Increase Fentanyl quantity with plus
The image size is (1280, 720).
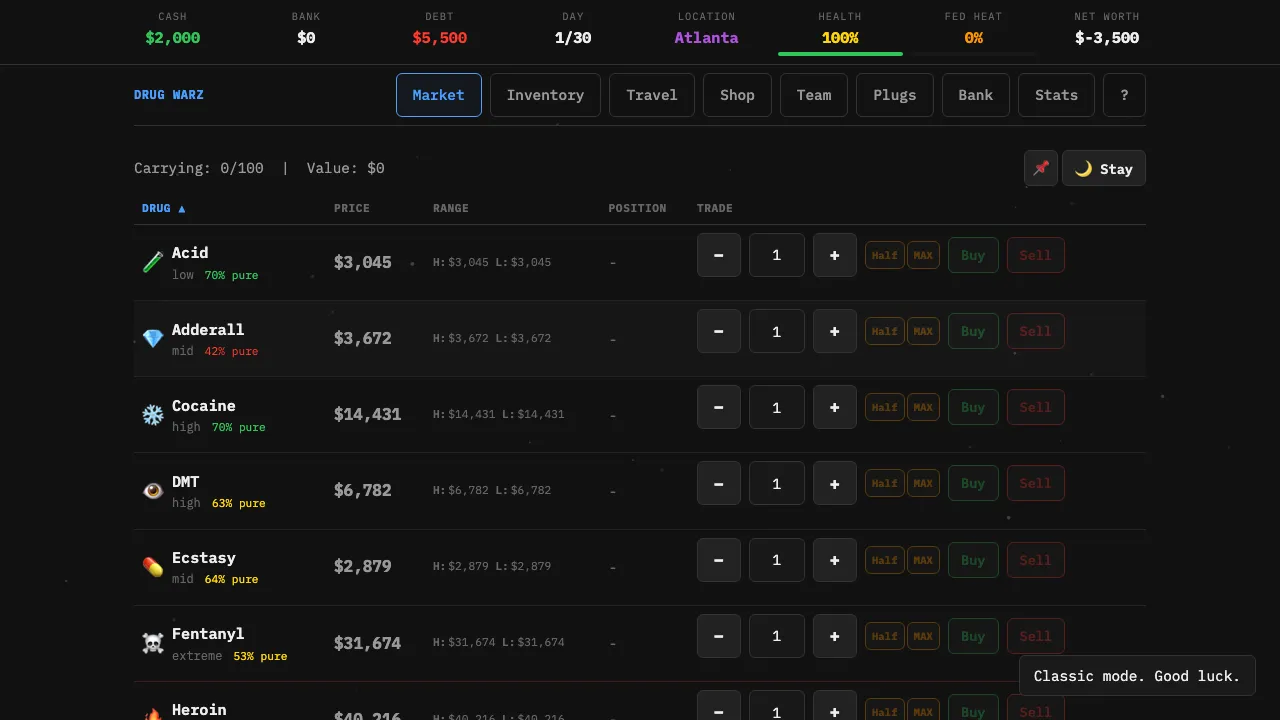(x=835, y=636)
